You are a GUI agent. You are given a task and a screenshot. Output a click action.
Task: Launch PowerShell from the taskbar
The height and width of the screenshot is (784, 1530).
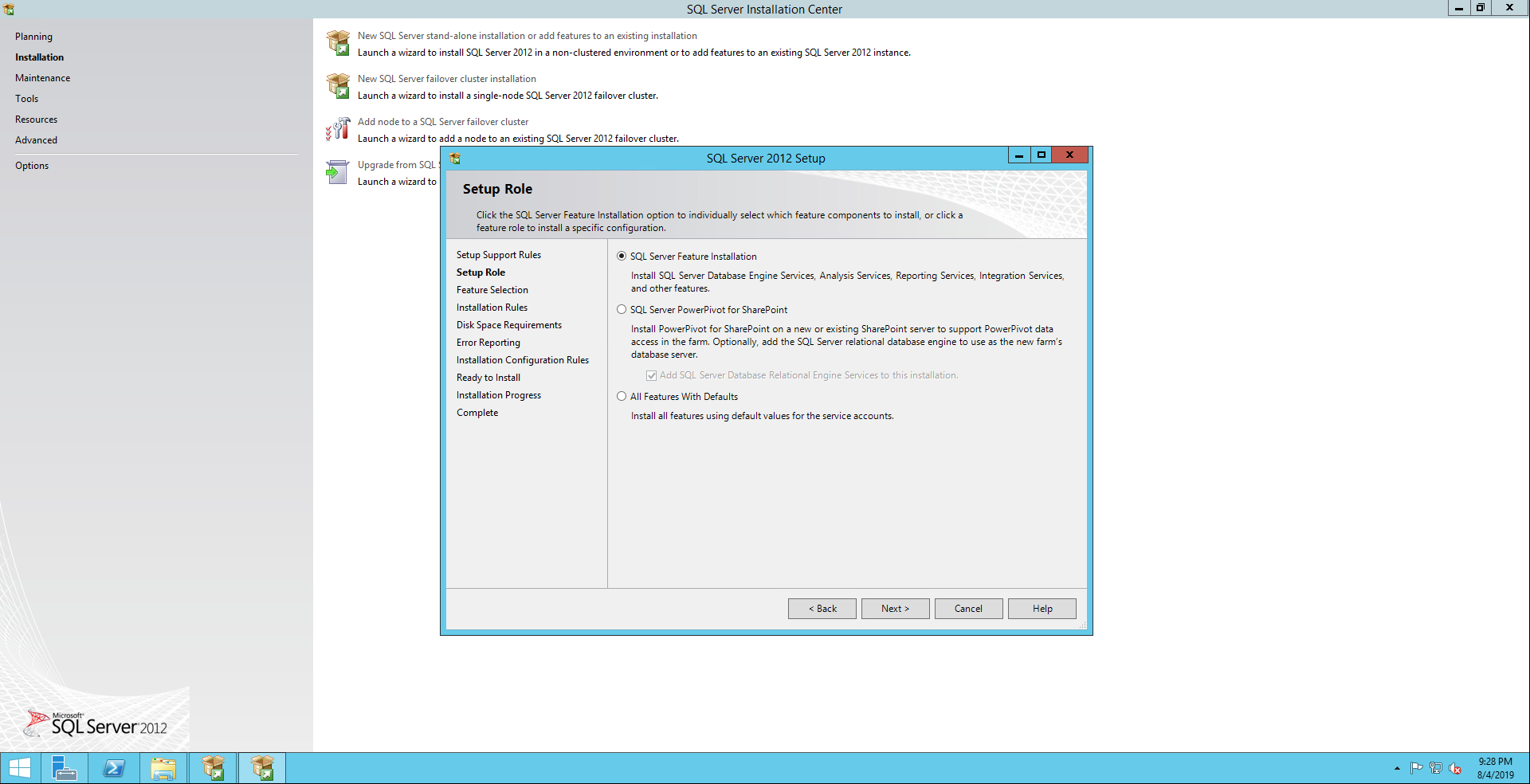pyautogui.click(x=114, y=768)
